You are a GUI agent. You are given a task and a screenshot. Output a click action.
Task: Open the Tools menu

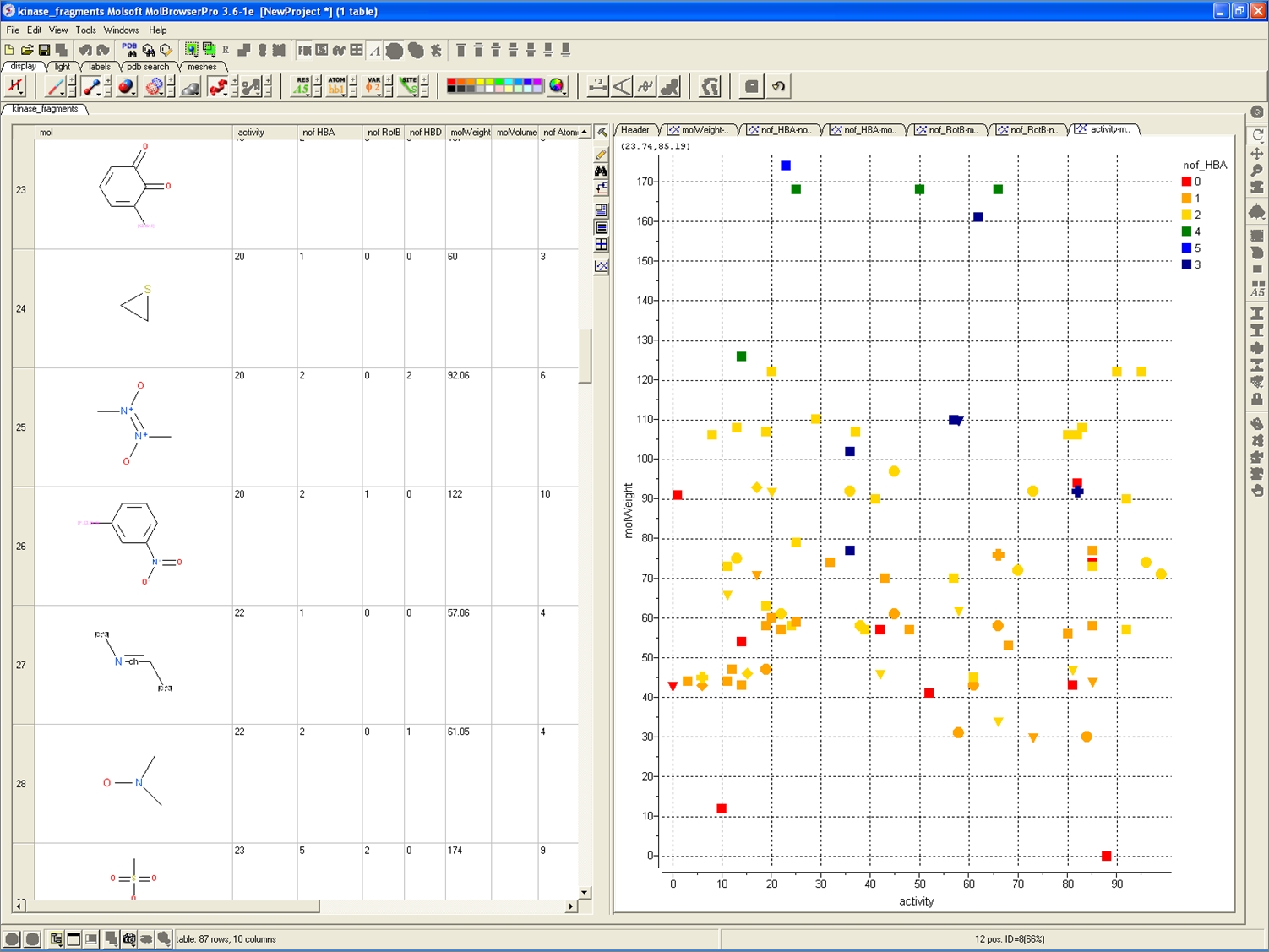click(85, 30)
